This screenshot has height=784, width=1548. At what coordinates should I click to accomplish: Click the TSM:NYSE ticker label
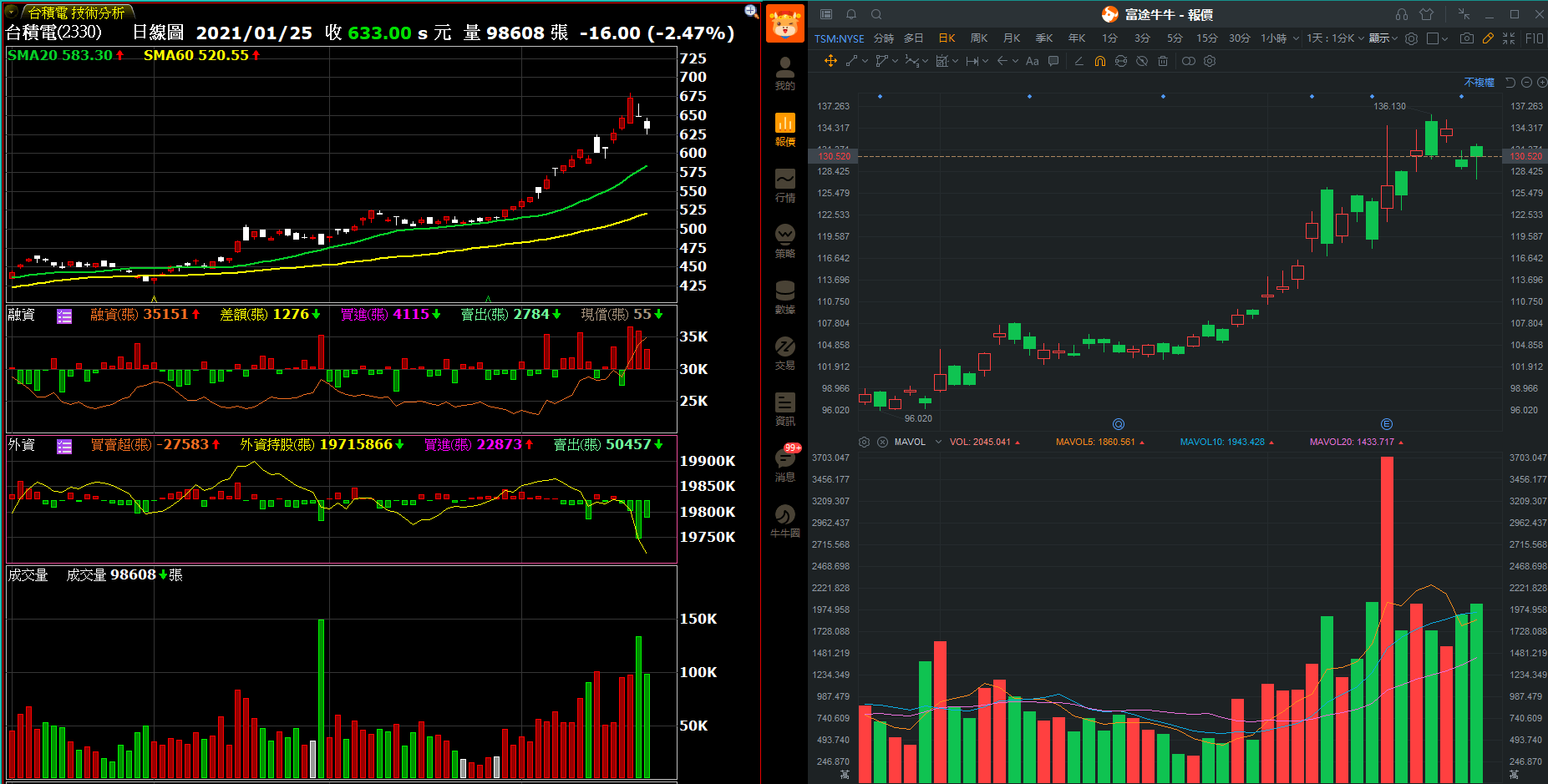pyautogui.click(x=840, y=38)
